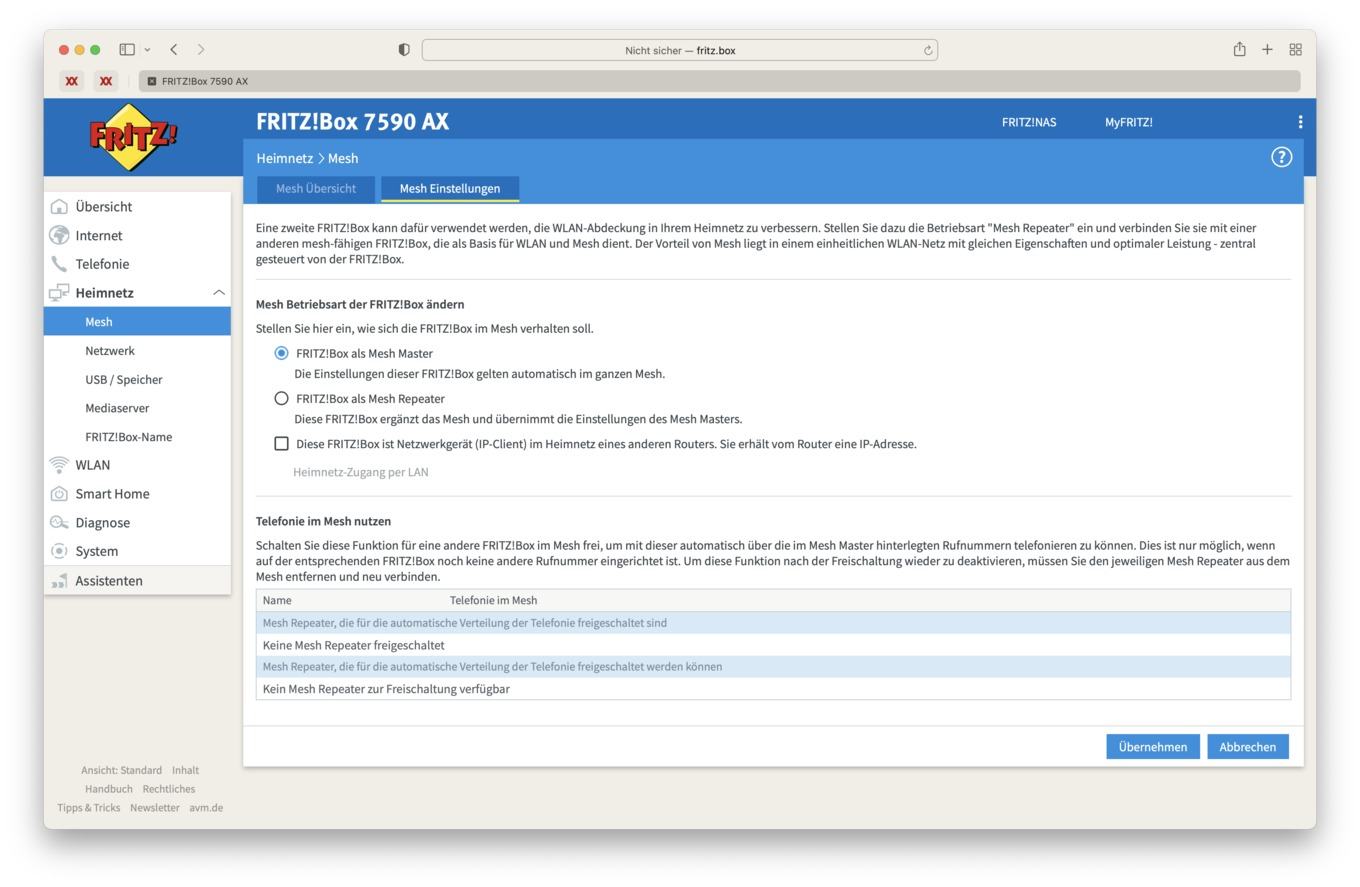Click the Name column header
The image size is (1360, 887).
pos(277,600)
